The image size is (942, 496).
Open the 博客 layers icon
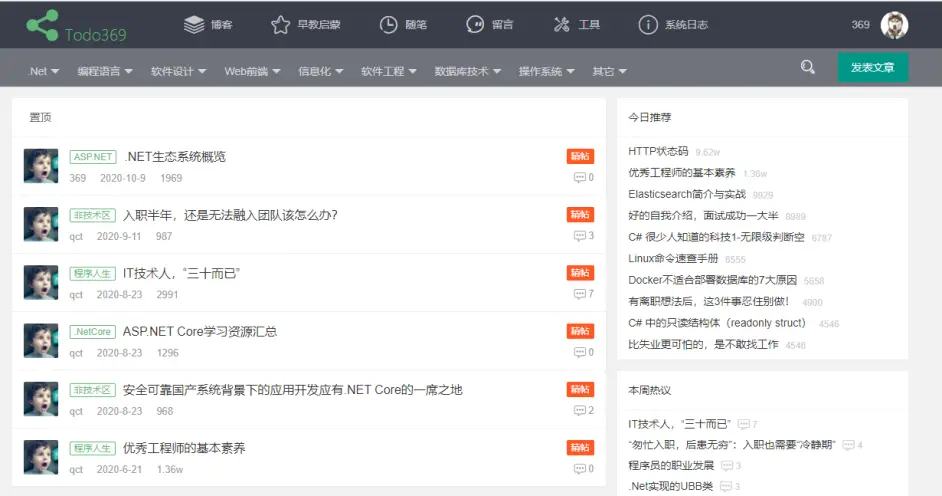(194, 25)
